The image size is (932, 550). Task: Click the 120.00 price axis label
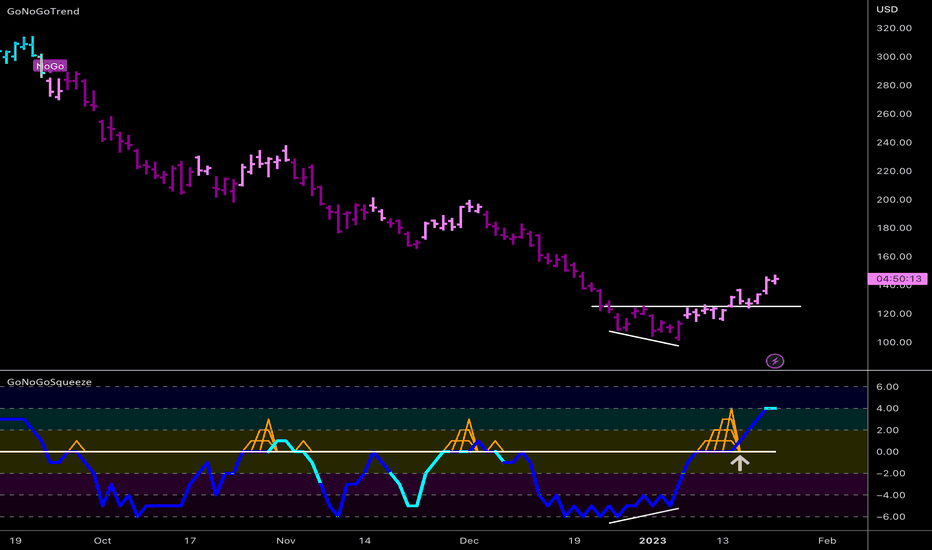point(894,313)
